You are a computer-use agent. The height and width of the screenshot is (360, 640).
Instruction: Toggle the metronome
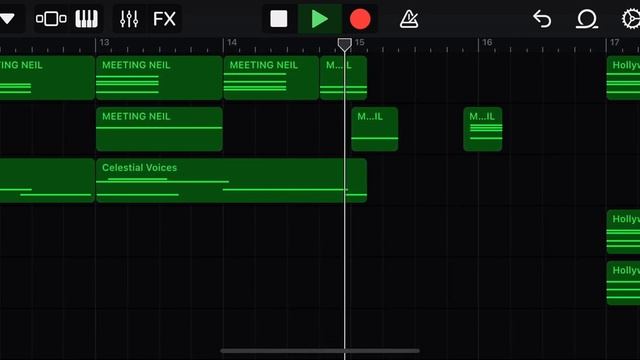click(409, 19)
